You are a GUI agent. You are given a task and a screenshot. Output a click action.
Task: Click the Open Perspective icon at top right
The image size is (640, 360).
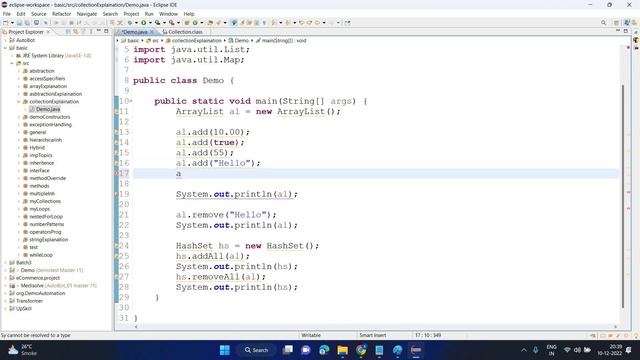(617, 23)
